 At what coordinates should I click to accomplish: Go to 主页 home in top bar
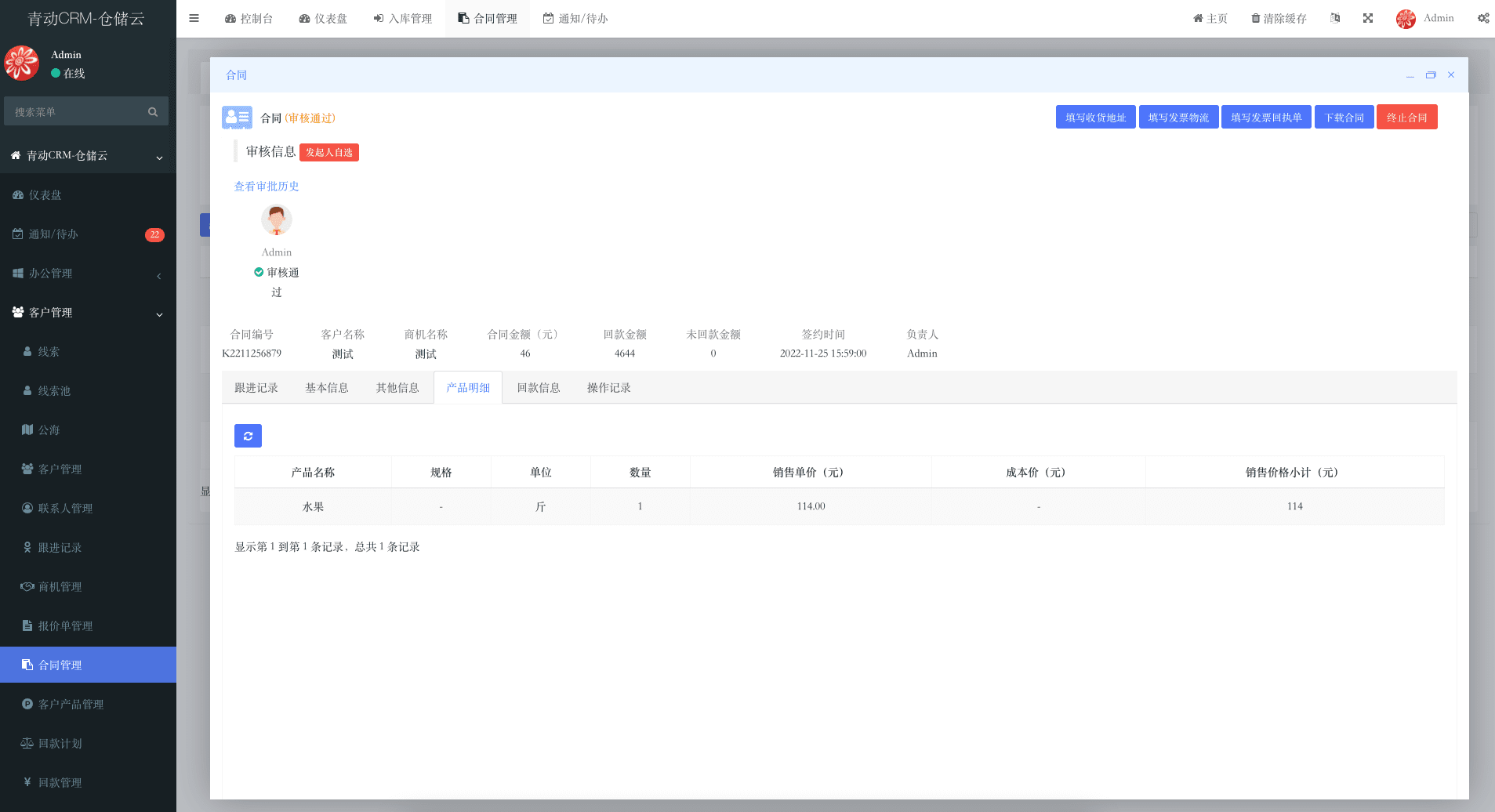click(x=1210, y=19)
